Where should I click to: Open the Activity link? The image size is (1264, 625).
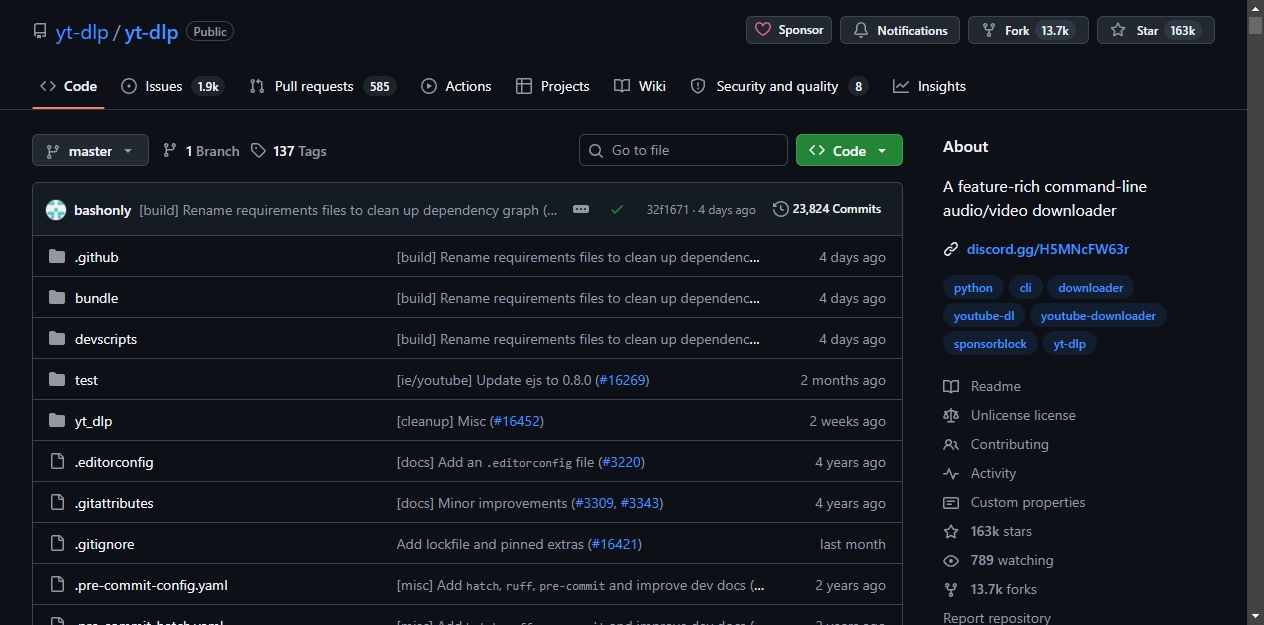click(x=980, y=473)
